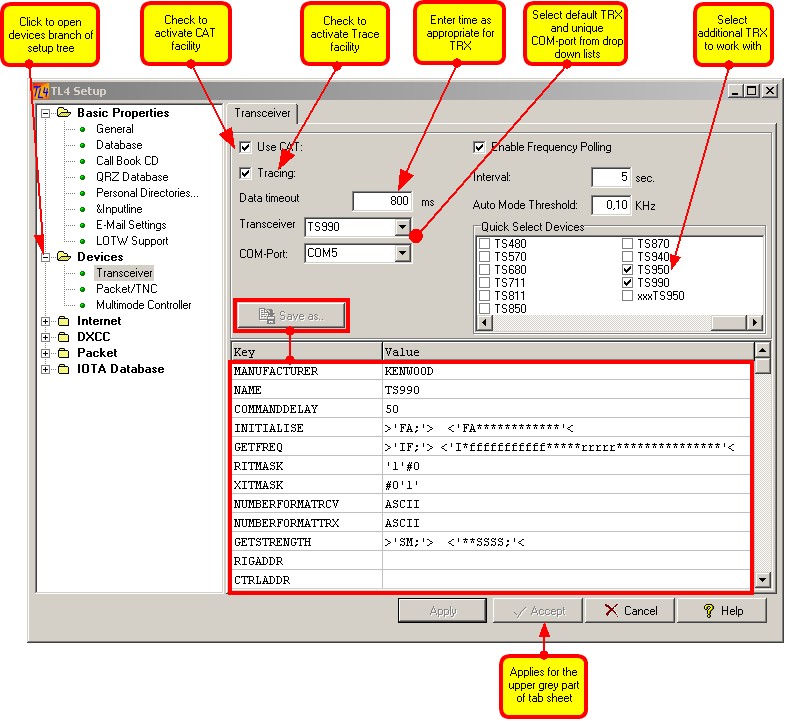This screenshot has width=809, height=721.
Task: Toggle the Use CAT checkbox
Action: [x=245, y=147]
